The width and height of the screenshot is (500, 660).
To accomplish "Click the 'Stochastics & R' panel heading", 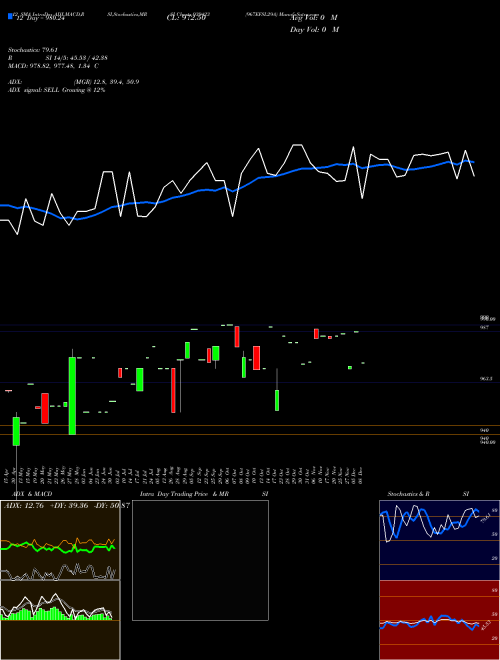I will [x=408, y=494].
